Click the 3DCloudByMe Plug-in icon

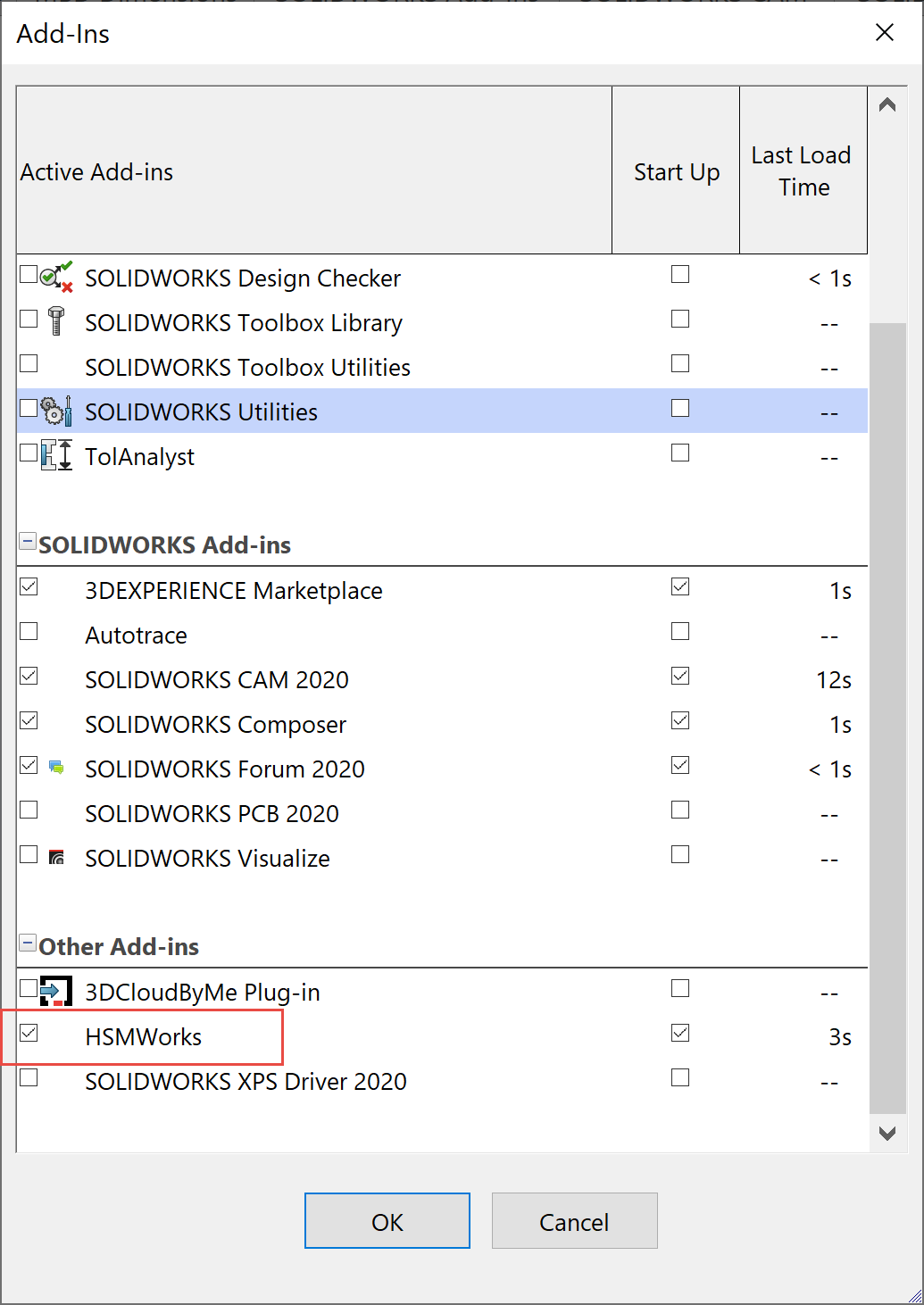pyautogui.click(x=56, y=991)
